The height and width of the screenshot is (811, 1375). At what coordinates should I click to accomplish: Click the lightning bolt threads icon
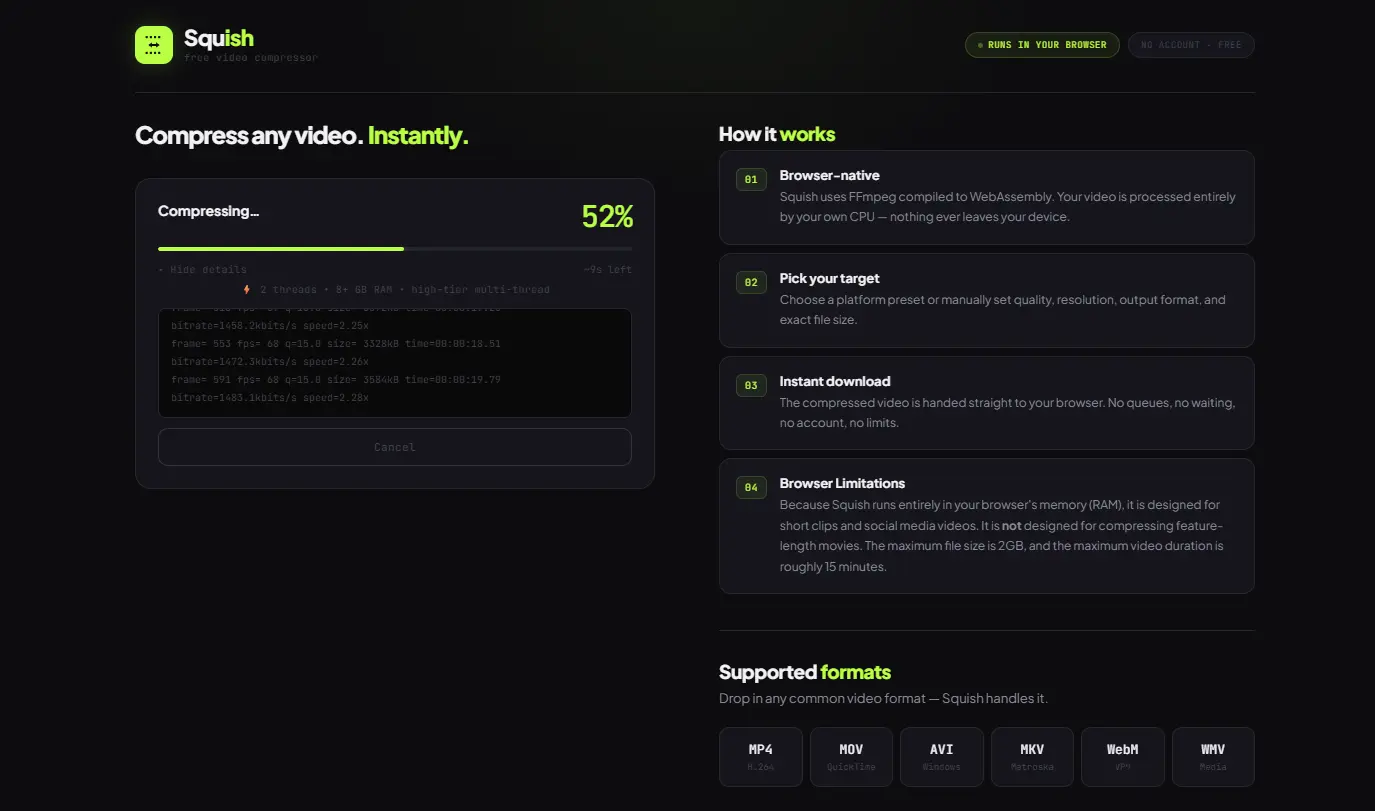tap(247, 289)
